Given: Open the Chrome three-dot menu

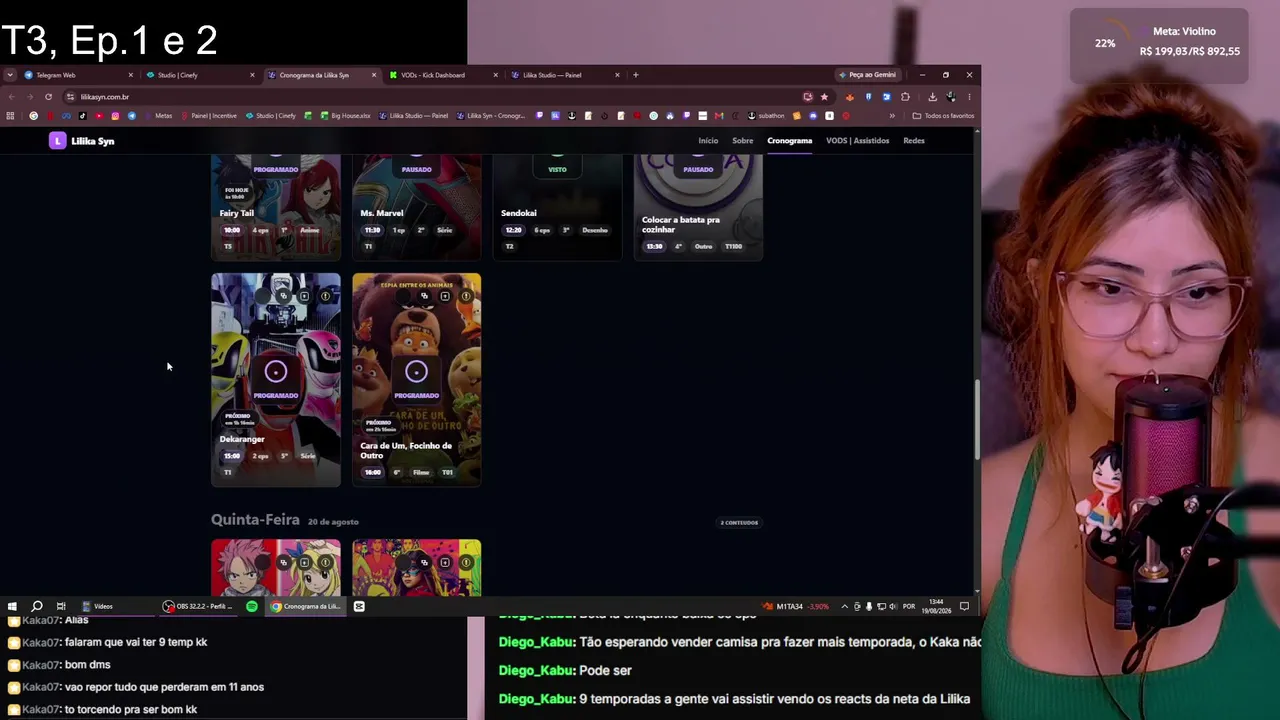Looking at the screenshot, I should pyautogui.click(x=969, y=97).
